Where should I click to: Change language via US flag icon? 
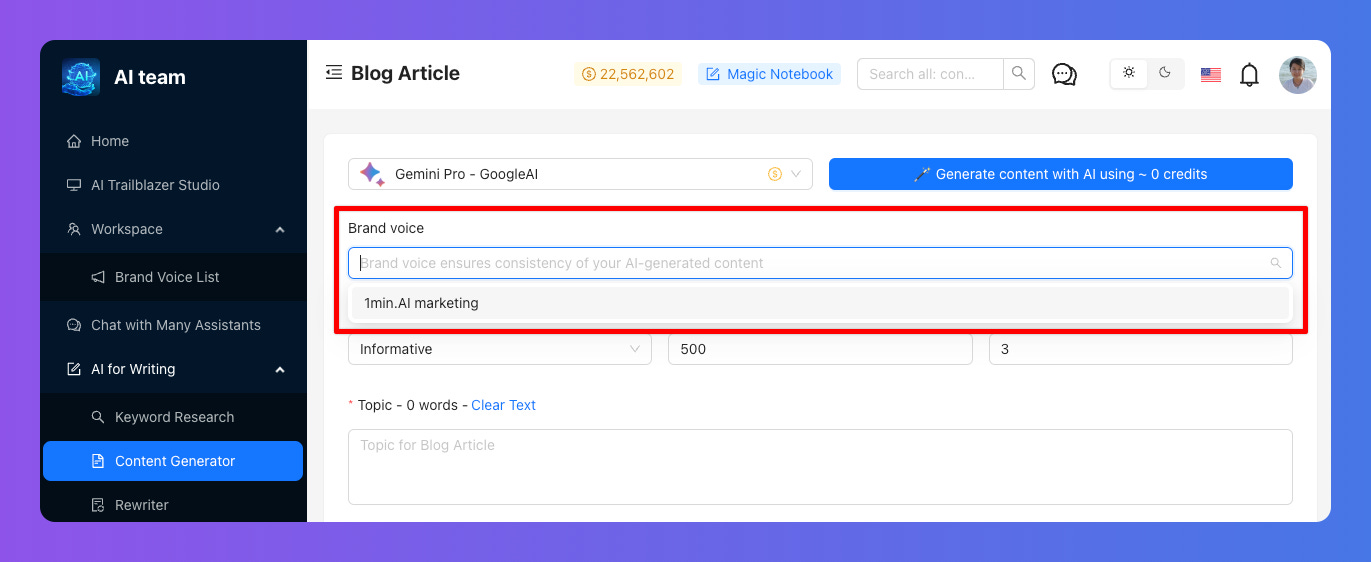pyautogui.click(x=1211, y=74)
